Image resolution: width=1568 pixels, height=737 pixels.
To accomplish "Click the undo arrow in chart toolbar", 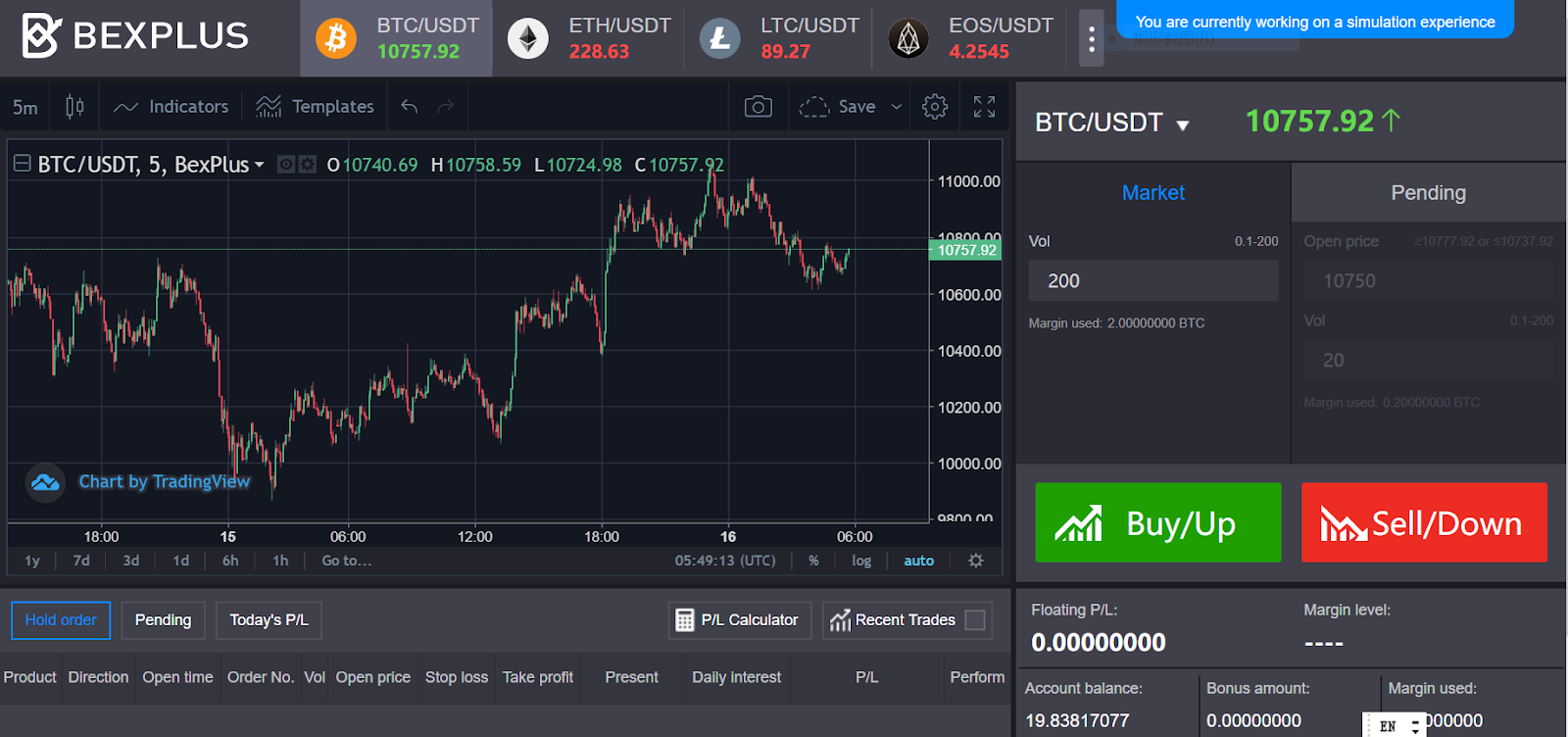I will pyautogui.click(x=410, y=106).
